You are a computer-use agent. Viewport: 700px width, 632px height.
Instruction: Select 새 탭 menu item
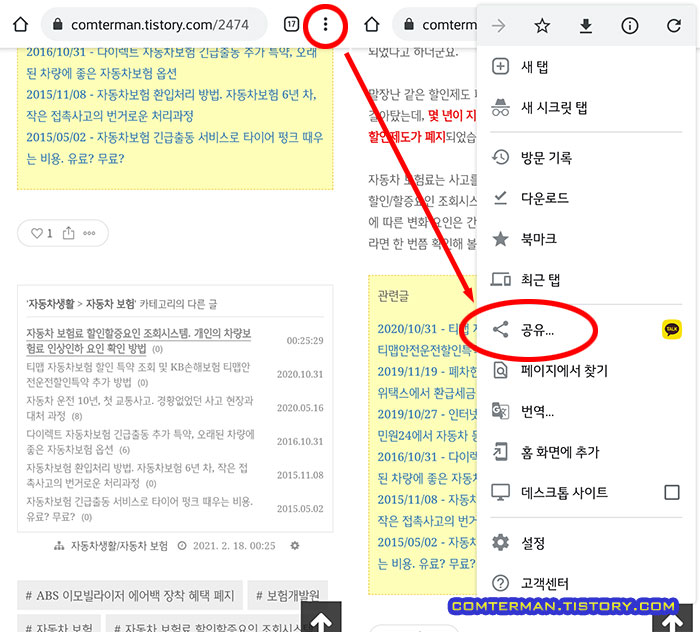click(x=586, y=67)
